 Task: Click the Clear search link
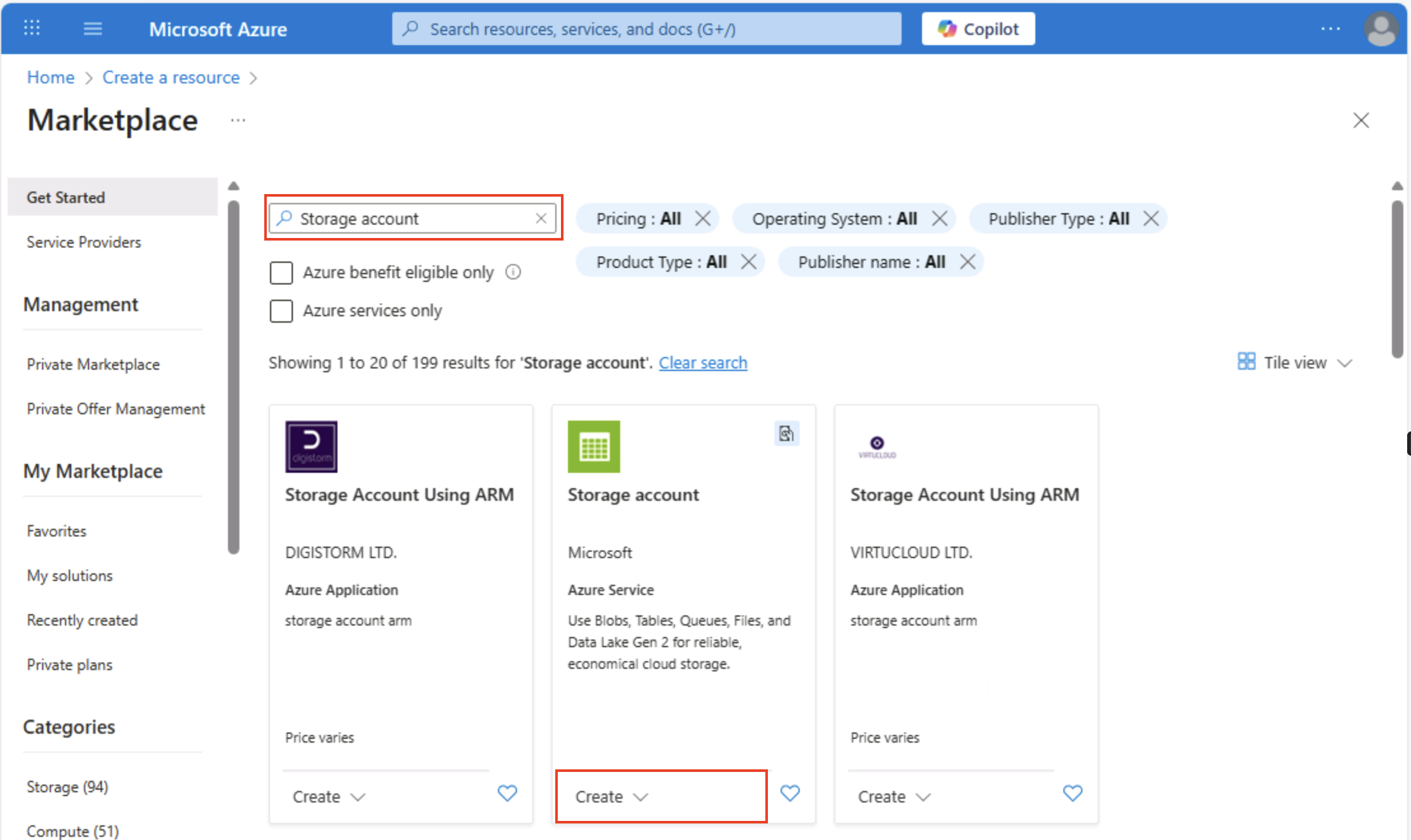[x=703, y=362]
